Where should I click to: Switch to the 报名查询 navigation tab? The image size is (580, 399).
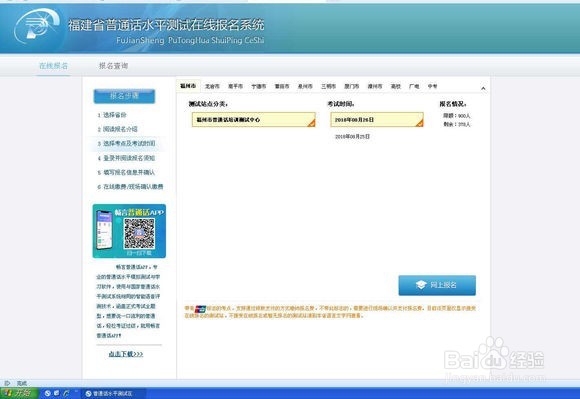[114, 66]
